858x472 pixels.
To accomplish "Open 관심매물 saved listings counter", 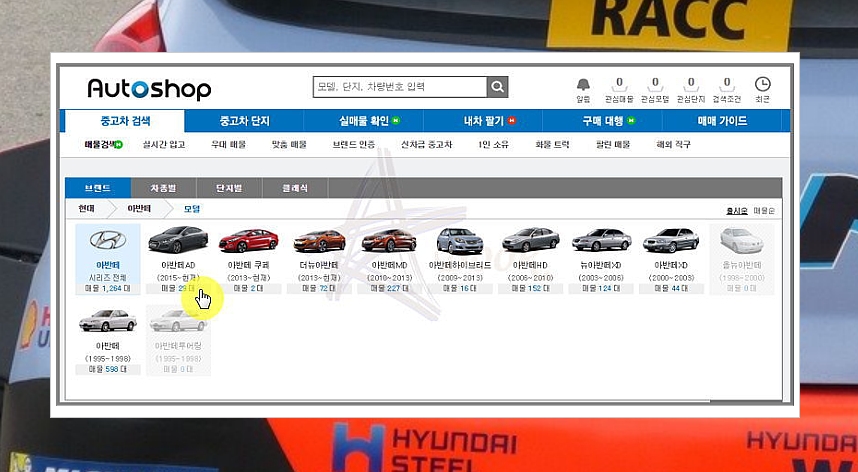I will click(x=619, y=90).
